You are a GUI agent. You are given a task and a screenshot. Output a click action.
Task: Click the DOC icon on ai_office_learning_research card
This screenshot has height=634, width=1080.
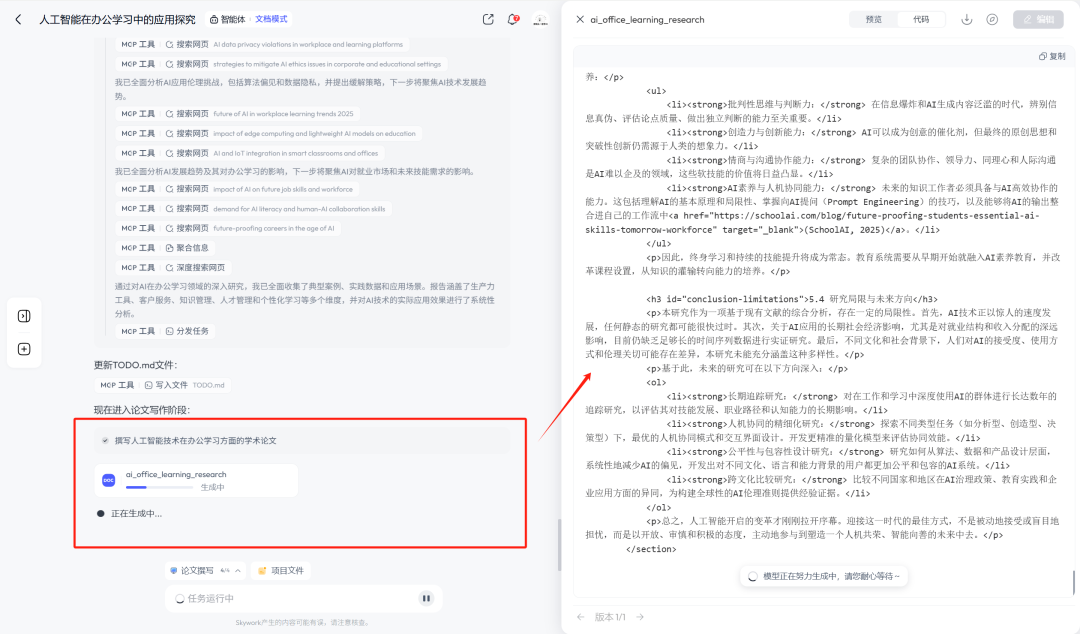(x=108, y=479)
